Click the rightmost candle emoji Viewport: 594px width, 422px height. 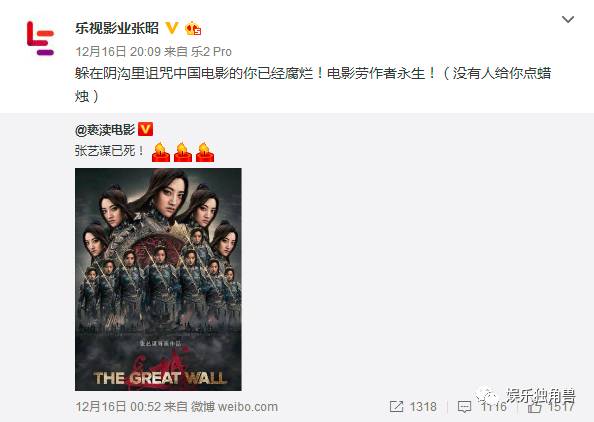click(205, 152)
